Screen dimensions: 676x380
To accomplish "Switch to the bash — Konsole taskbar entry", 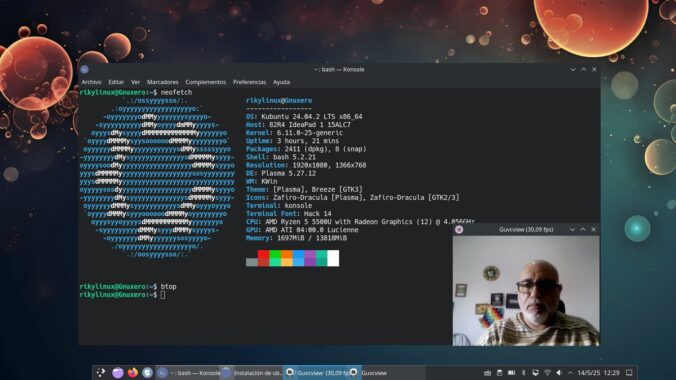I will tap(188, 373).
